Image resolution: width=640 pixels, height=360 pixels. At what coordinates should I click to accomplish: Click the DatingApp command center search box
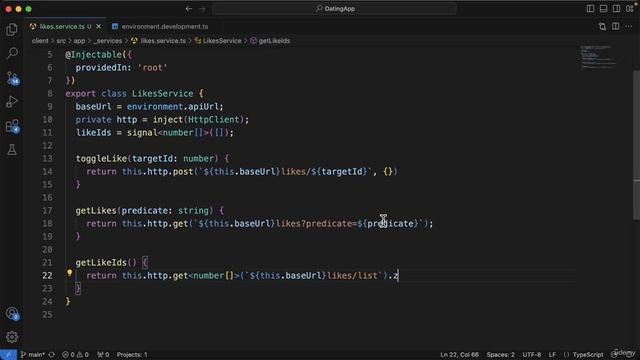(x=335, y=9)
